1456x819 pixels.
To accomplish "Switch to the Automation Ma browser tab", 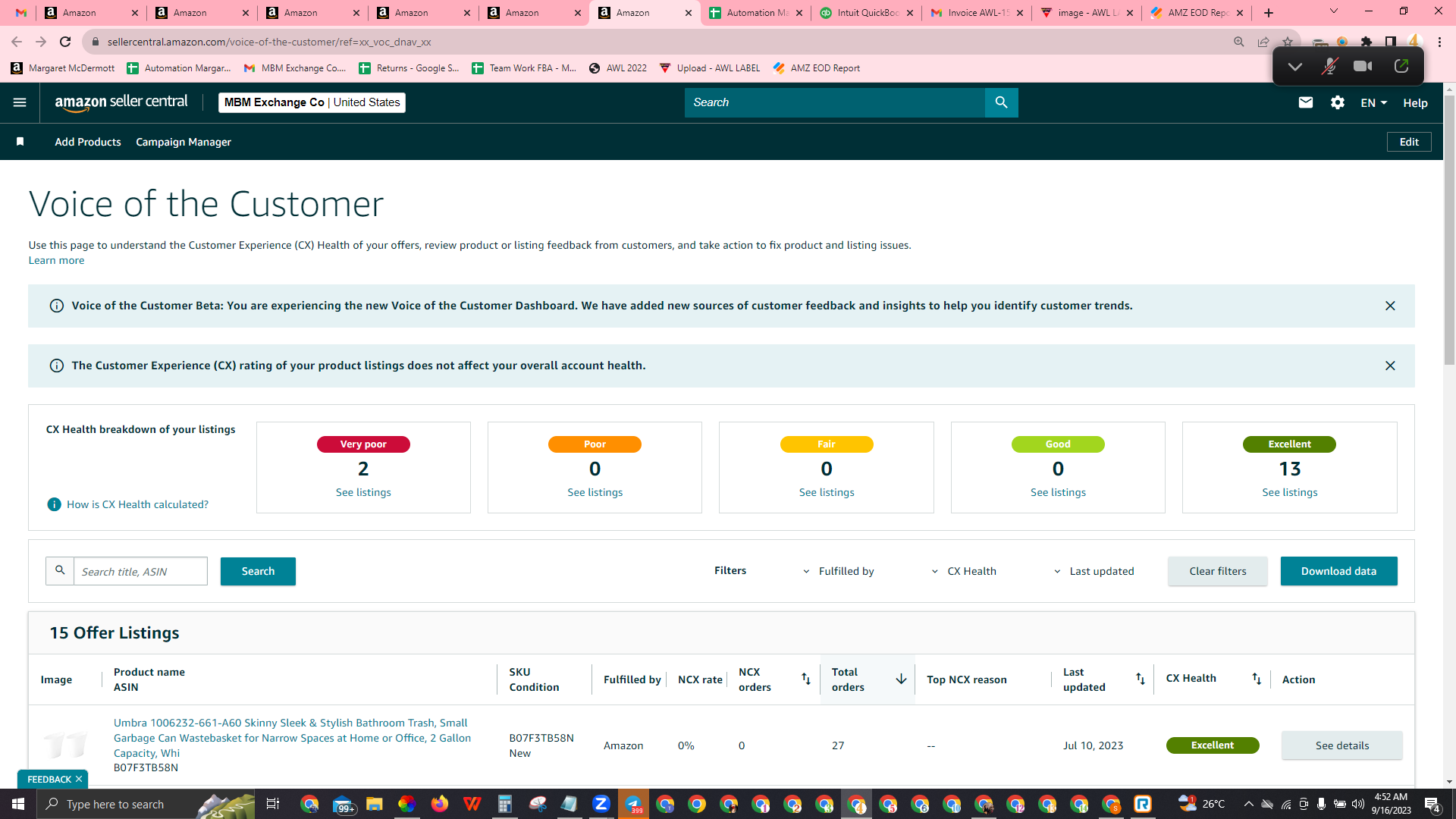I will click(756, 13).
